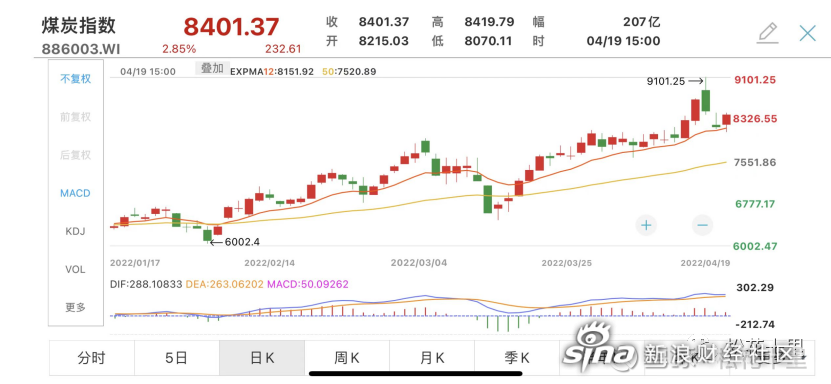The image size is (831, 384).
Task: Tap the low value 8070.11
Action: point(489,41)
